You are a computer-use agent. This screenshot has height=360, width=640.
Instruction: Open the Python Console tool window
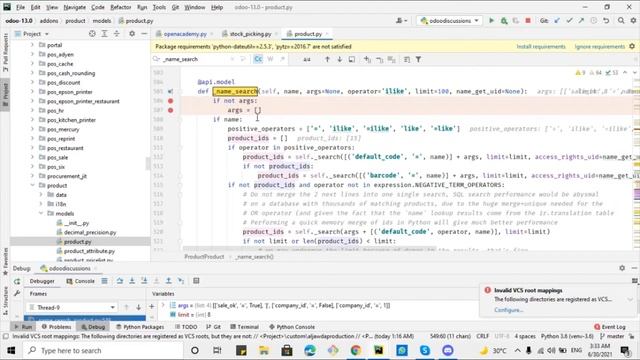pos(292,327)
